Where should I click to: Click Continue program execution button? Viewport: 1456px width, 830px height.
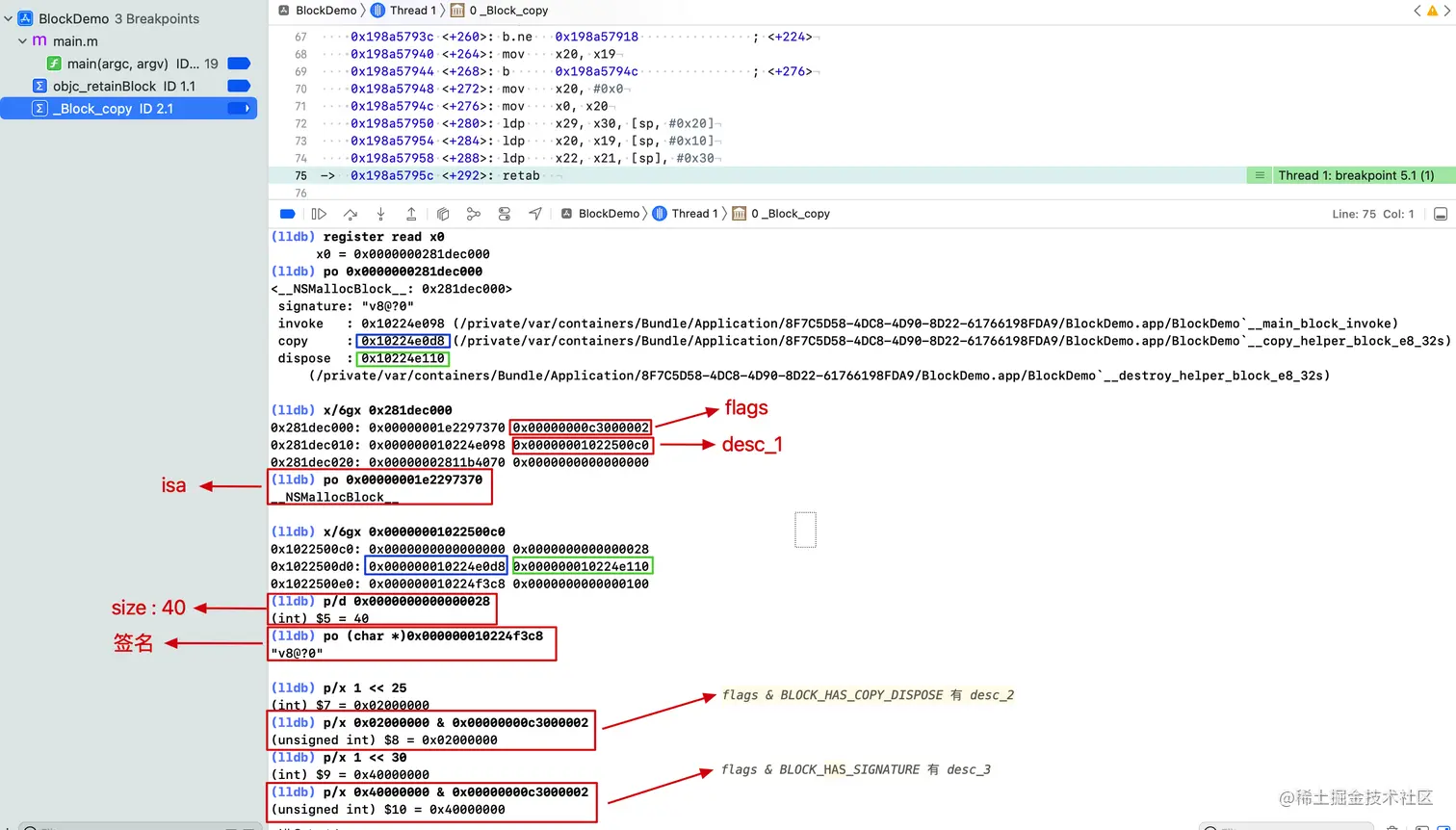319,214
